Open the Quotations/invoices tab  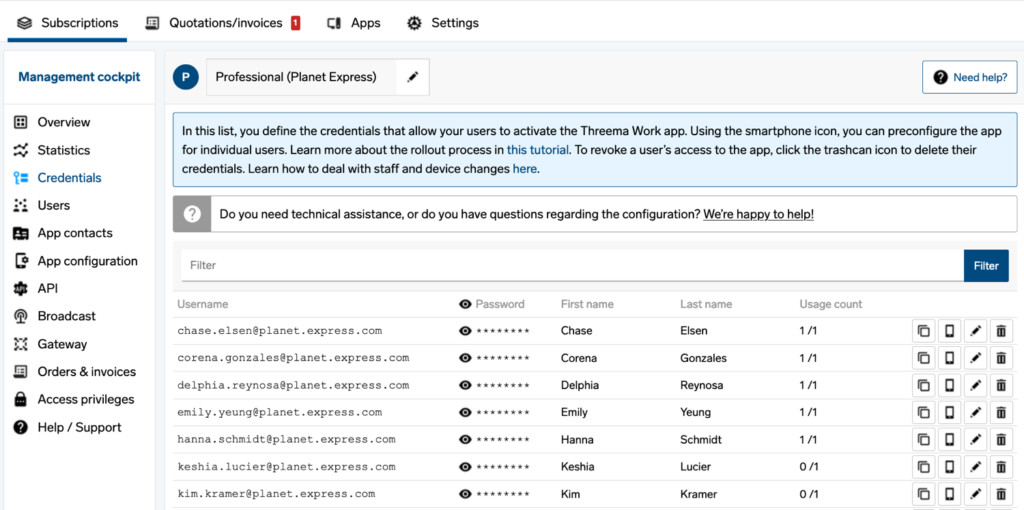222,23
